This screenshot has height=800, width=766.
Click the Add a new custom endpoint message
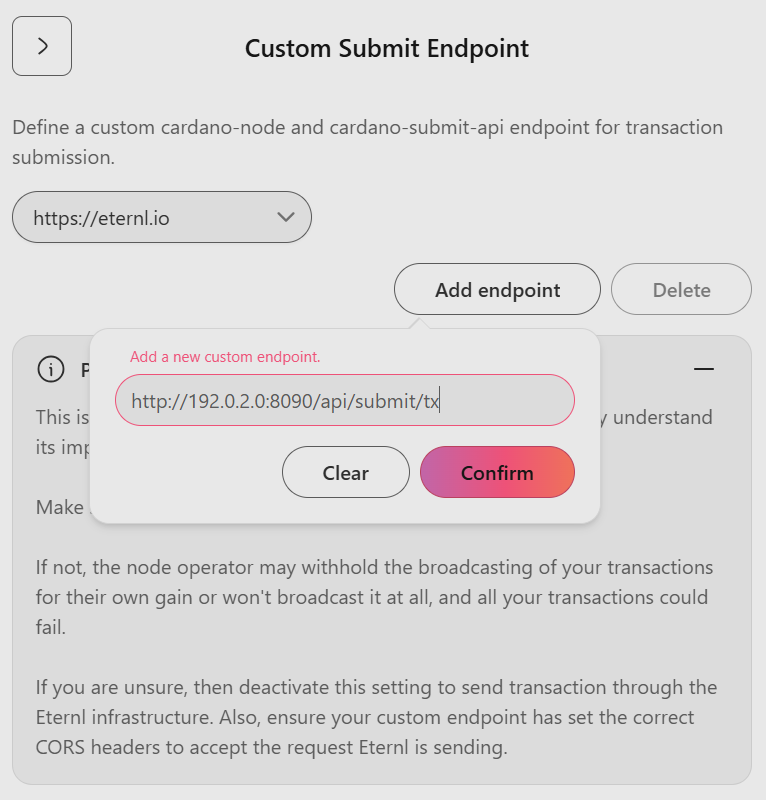[x=224, y=356]
